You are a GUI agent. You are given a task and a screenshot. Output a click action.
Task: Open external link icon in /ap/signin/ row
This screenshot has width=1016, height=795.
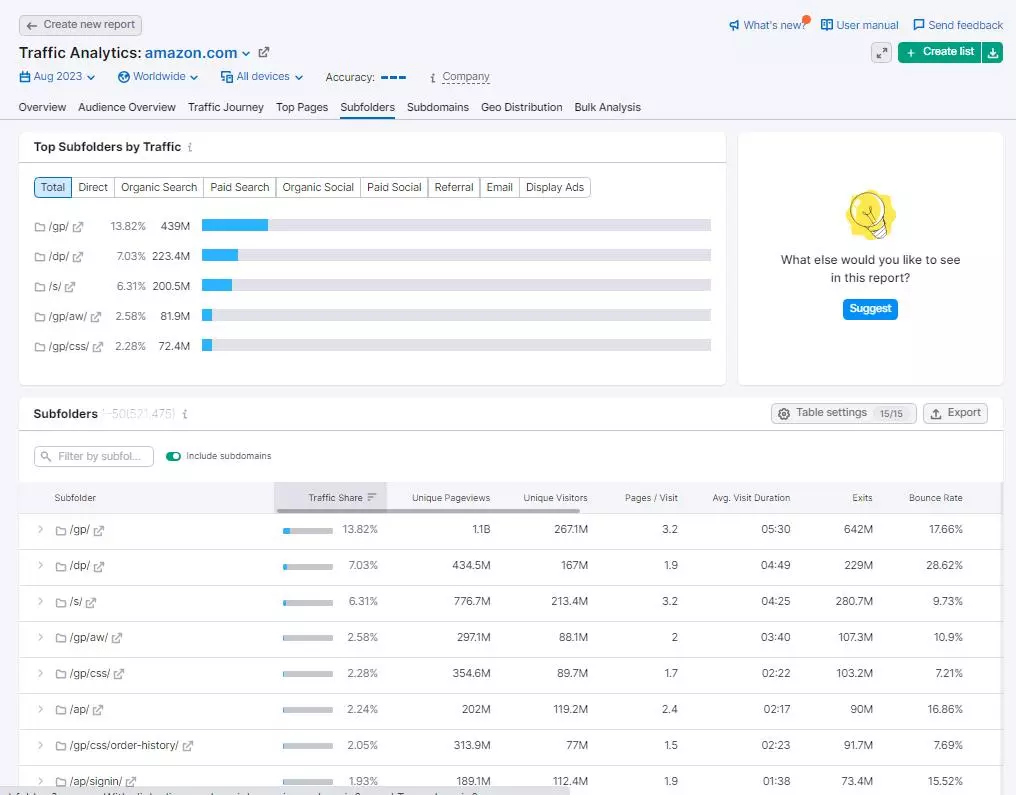point(131,781)
